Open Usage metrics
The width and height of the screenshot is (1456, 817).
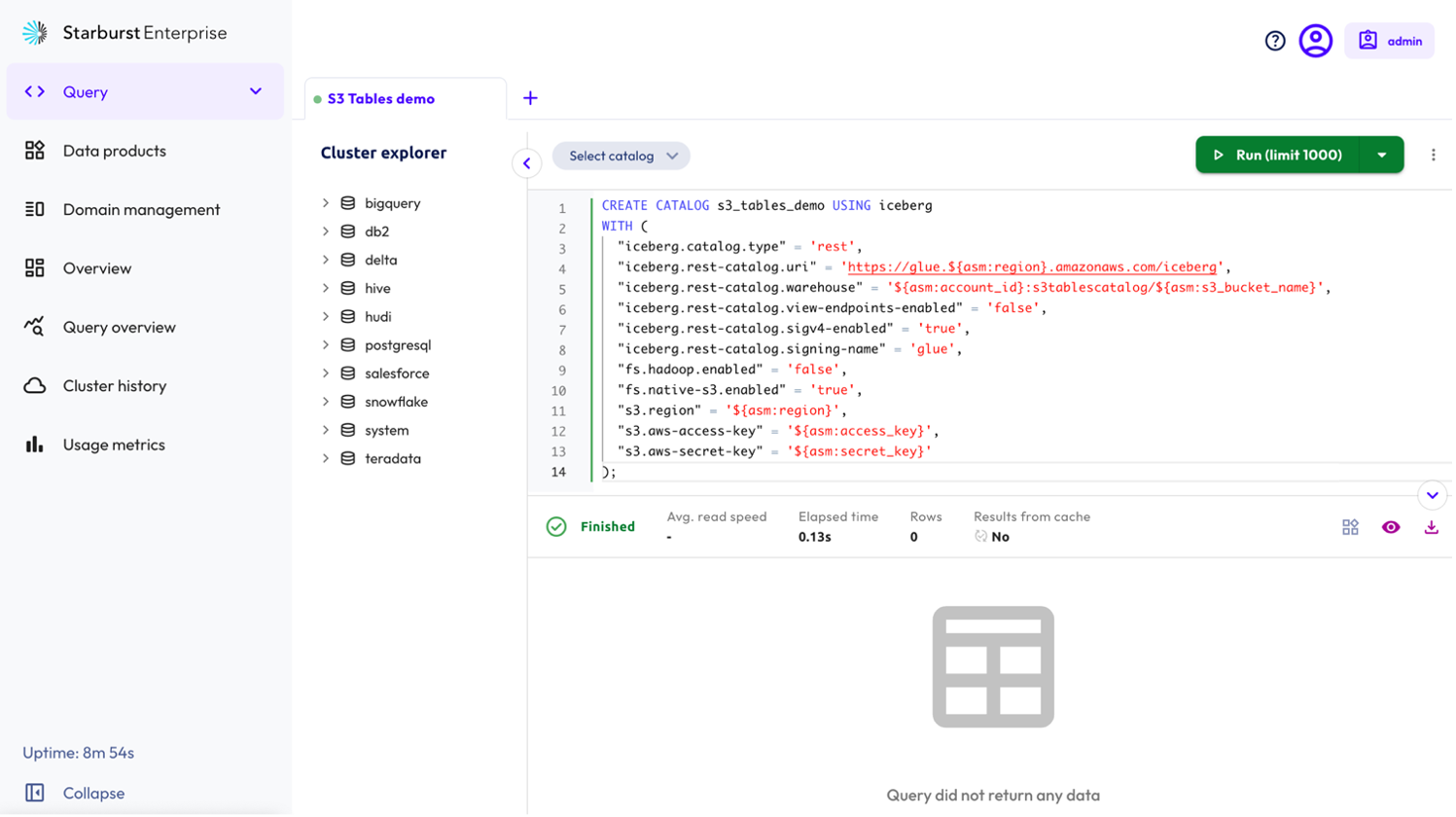tap(114, 445)
